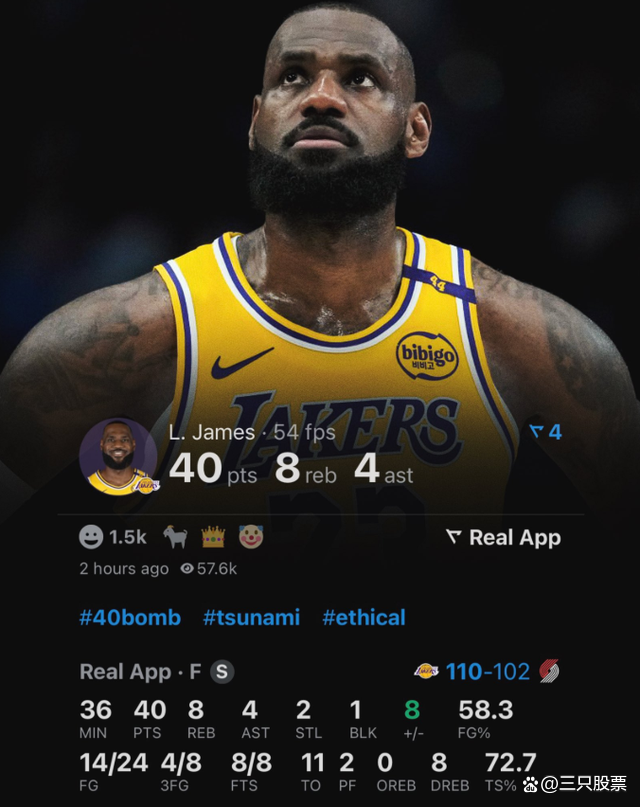
Task: Open the #tsunami hashtag
Action: coord(252,617)
